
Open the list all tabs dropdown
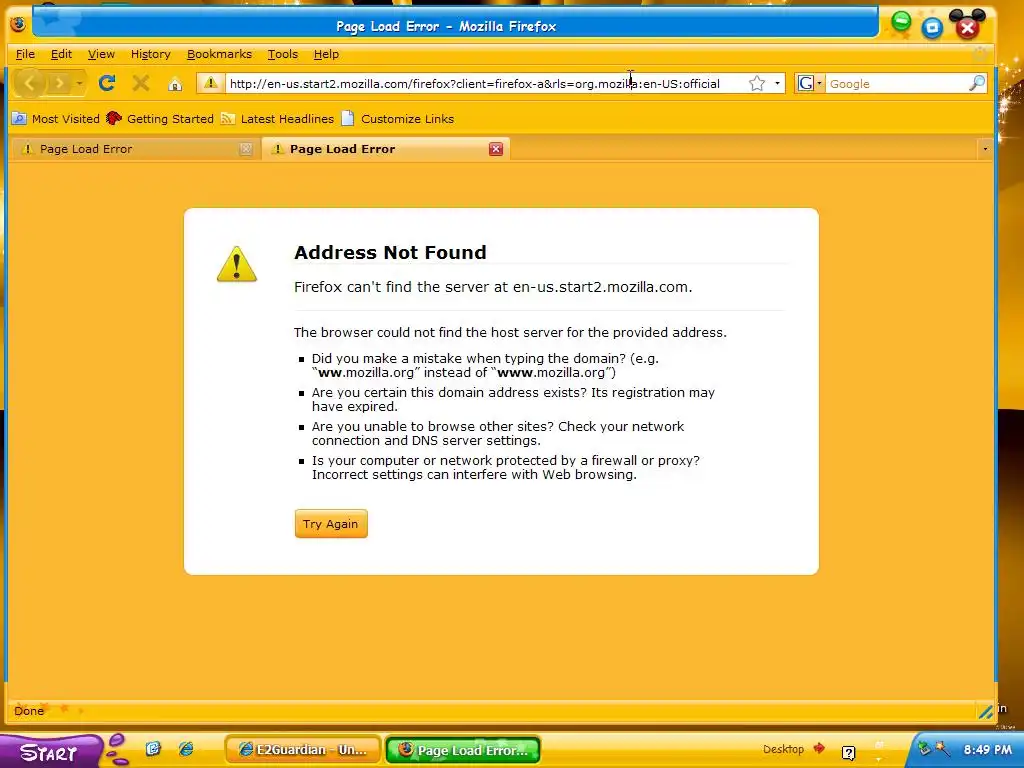(985, 149)
